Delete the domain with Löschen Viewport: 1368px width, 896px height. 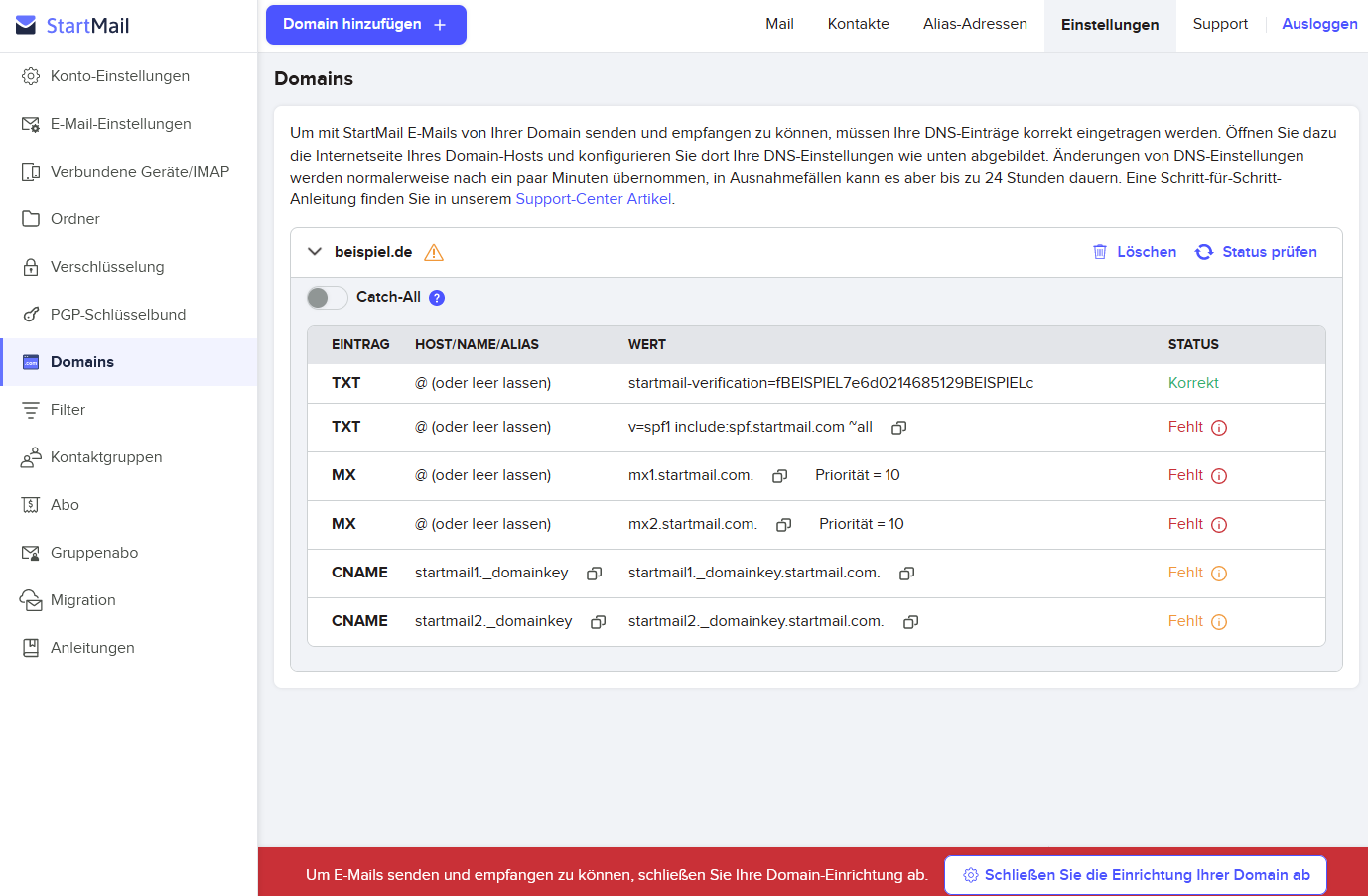click(x=1135, y=252)
